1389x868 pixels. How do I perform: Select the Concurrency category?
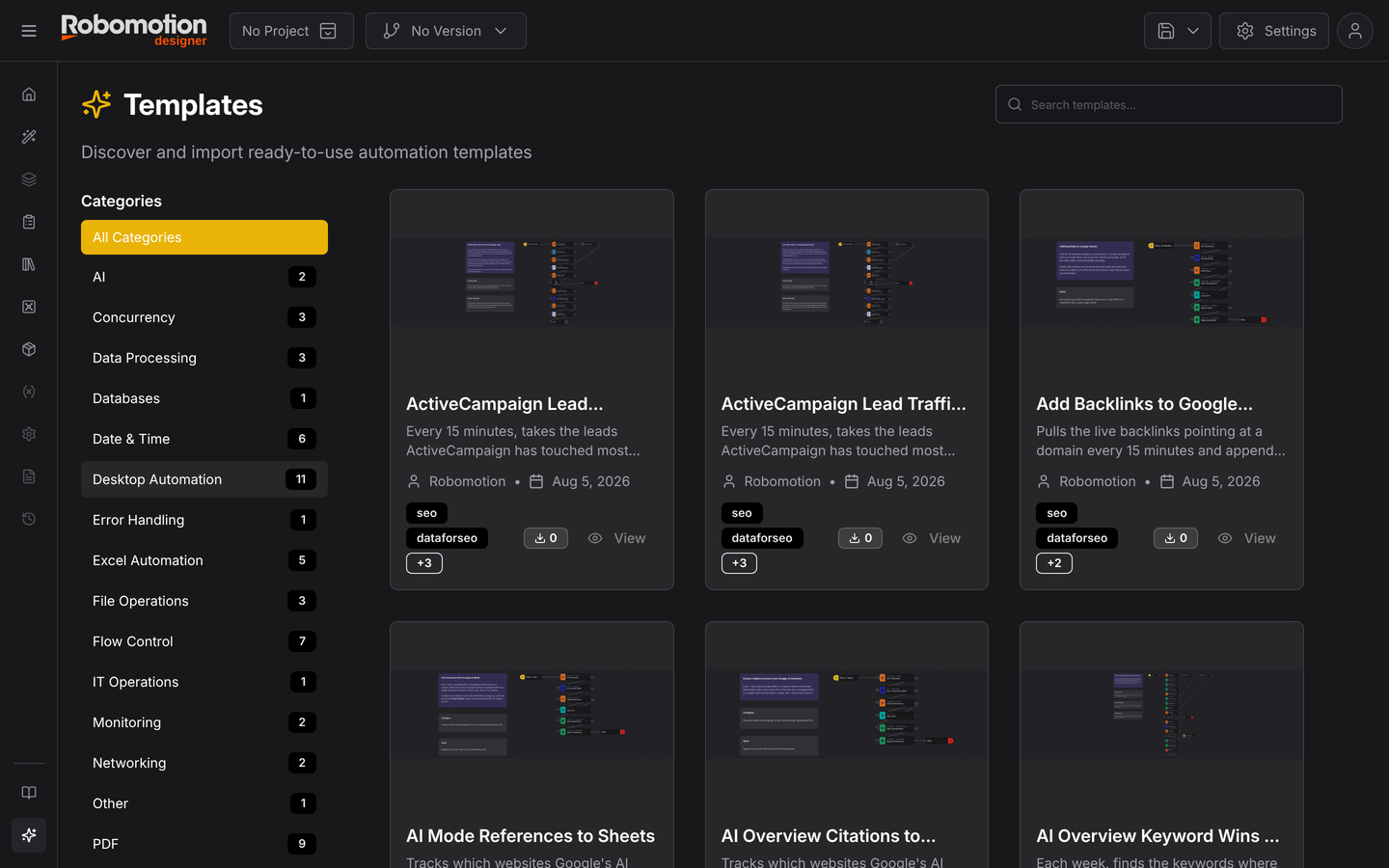pyautogui.click(x=204, y=317)
